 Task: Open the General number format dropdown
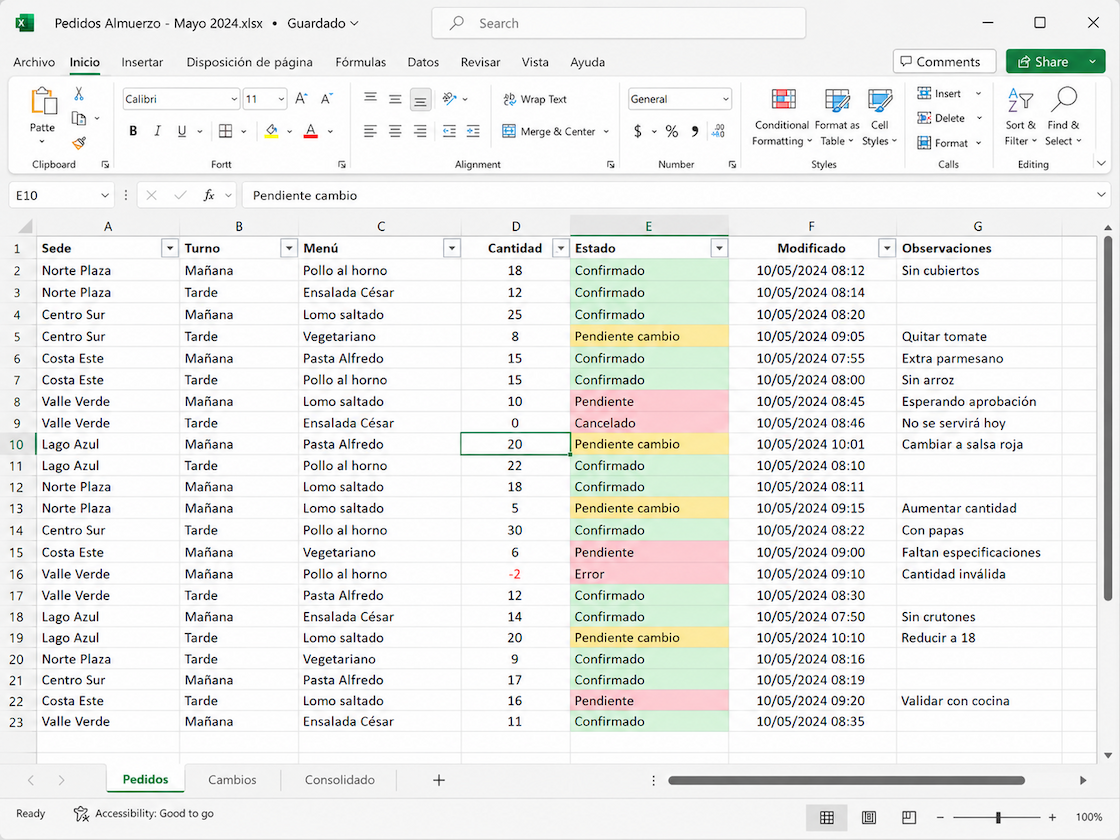726,99
